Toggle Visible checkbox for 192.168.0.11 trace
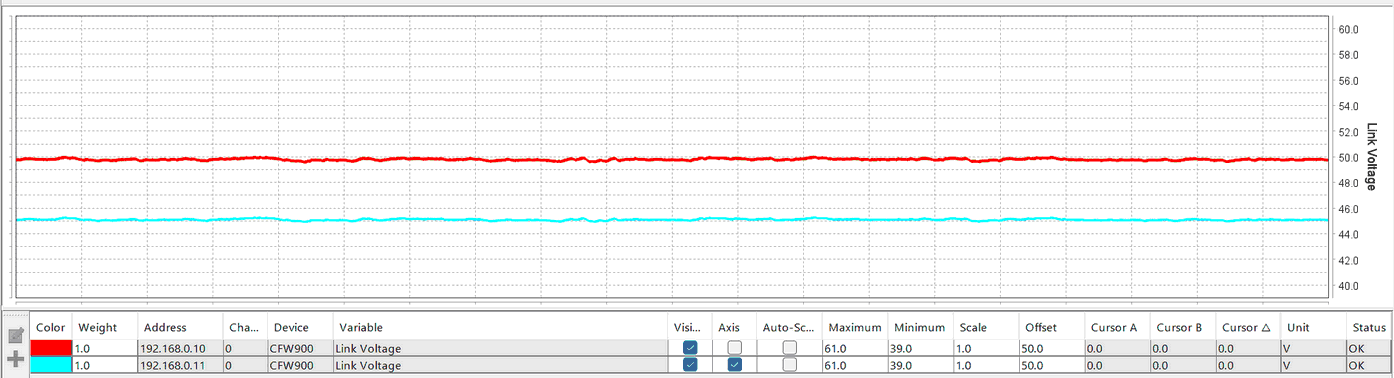The width and height of the screenshot is (1394, 378). pos(690,365)
